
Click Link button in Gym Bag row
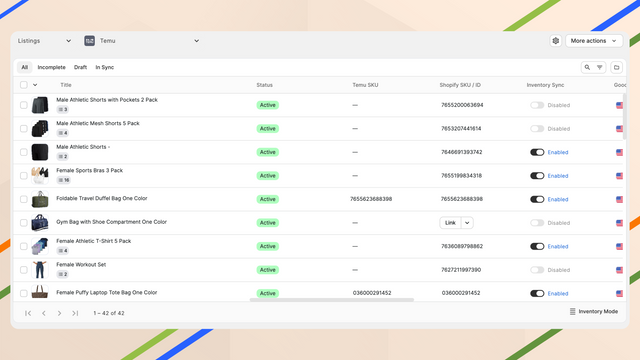pyautogui.click(x=450, y=223)
